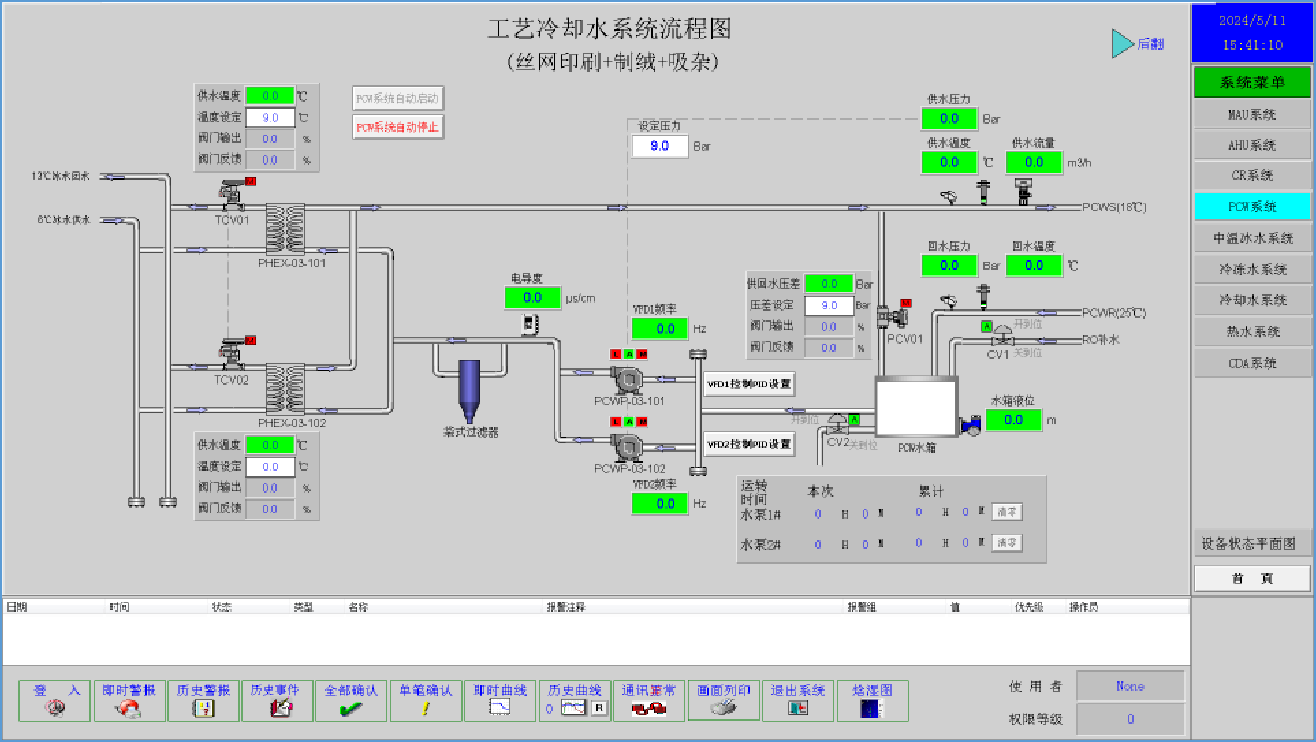Open 设备状态平面图 page
1316x742 pixels.
1251,544
